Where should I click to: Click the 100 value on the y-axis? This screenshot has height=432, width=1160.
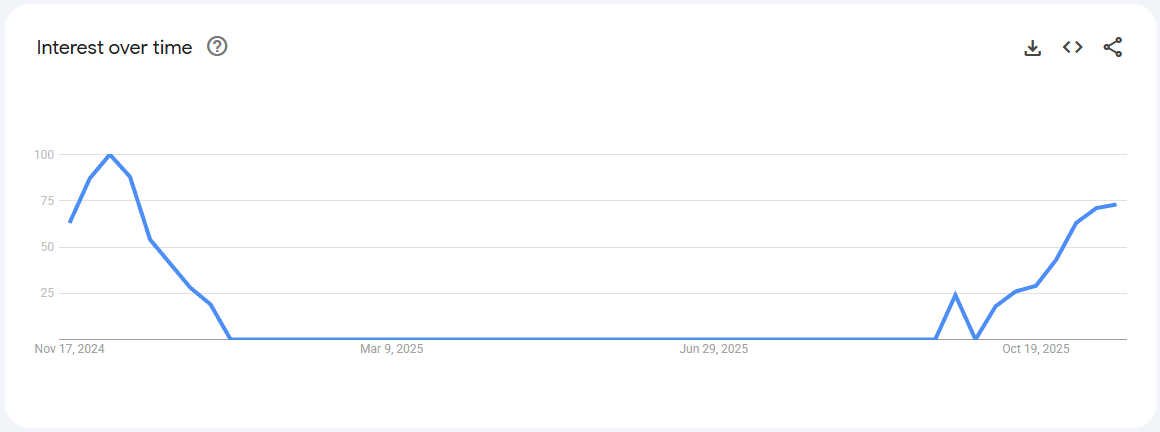click(43, 155)
